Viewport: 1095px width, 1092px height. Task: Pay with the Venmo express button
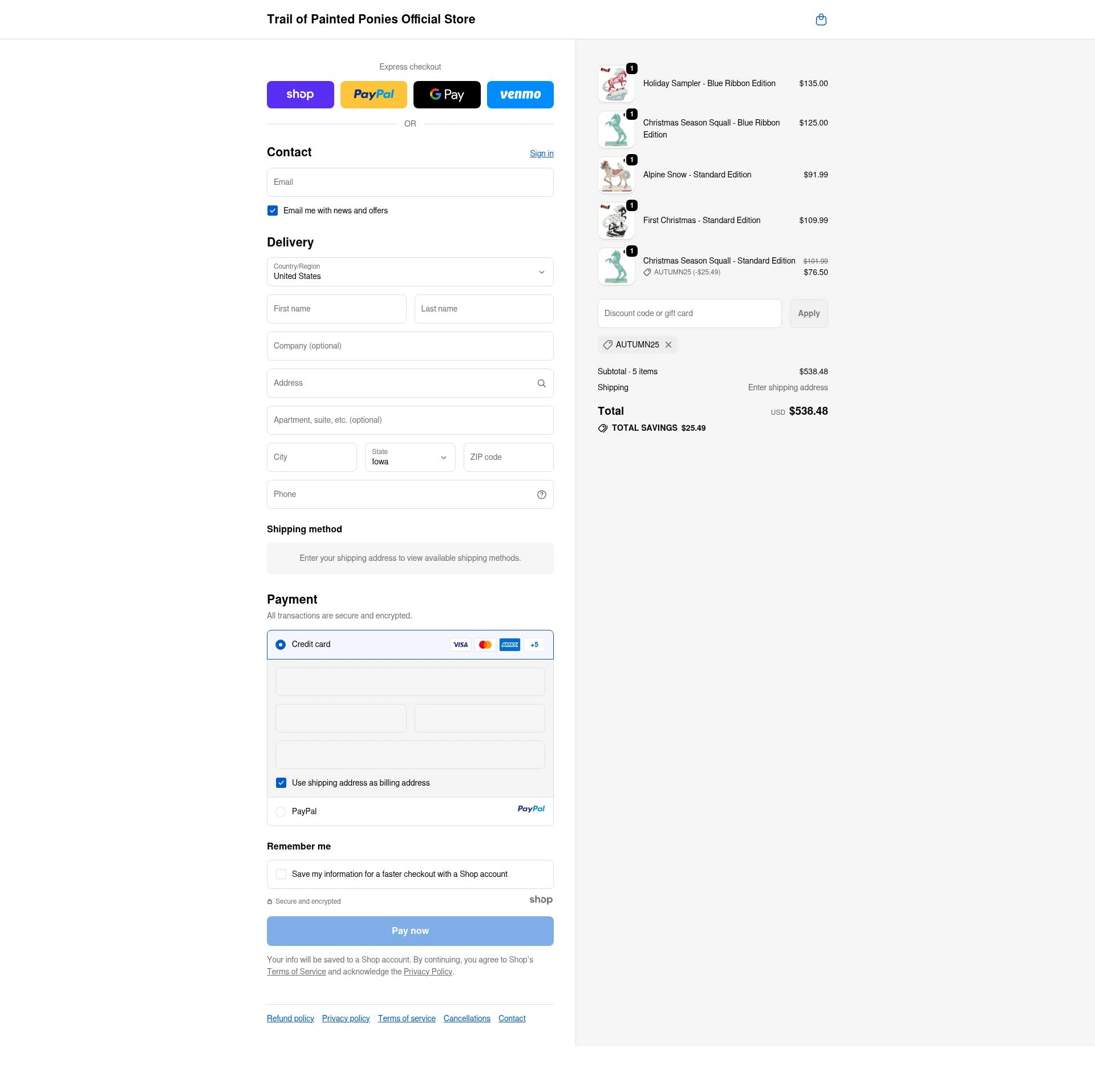[520, 95]
